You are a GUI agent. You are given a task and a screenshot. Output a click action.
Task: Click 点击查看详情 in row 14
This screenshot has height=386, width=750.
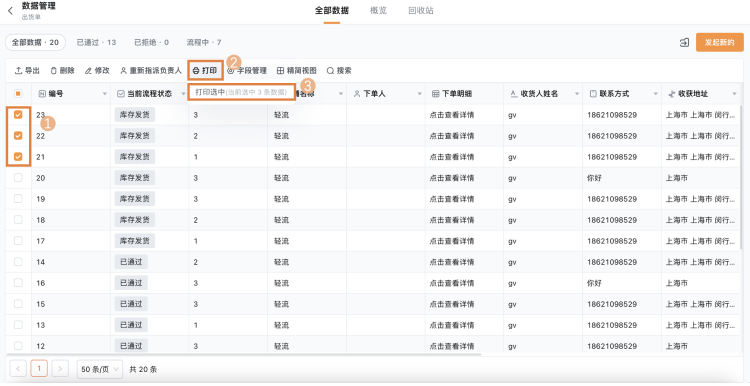click(x=452, y=262)
